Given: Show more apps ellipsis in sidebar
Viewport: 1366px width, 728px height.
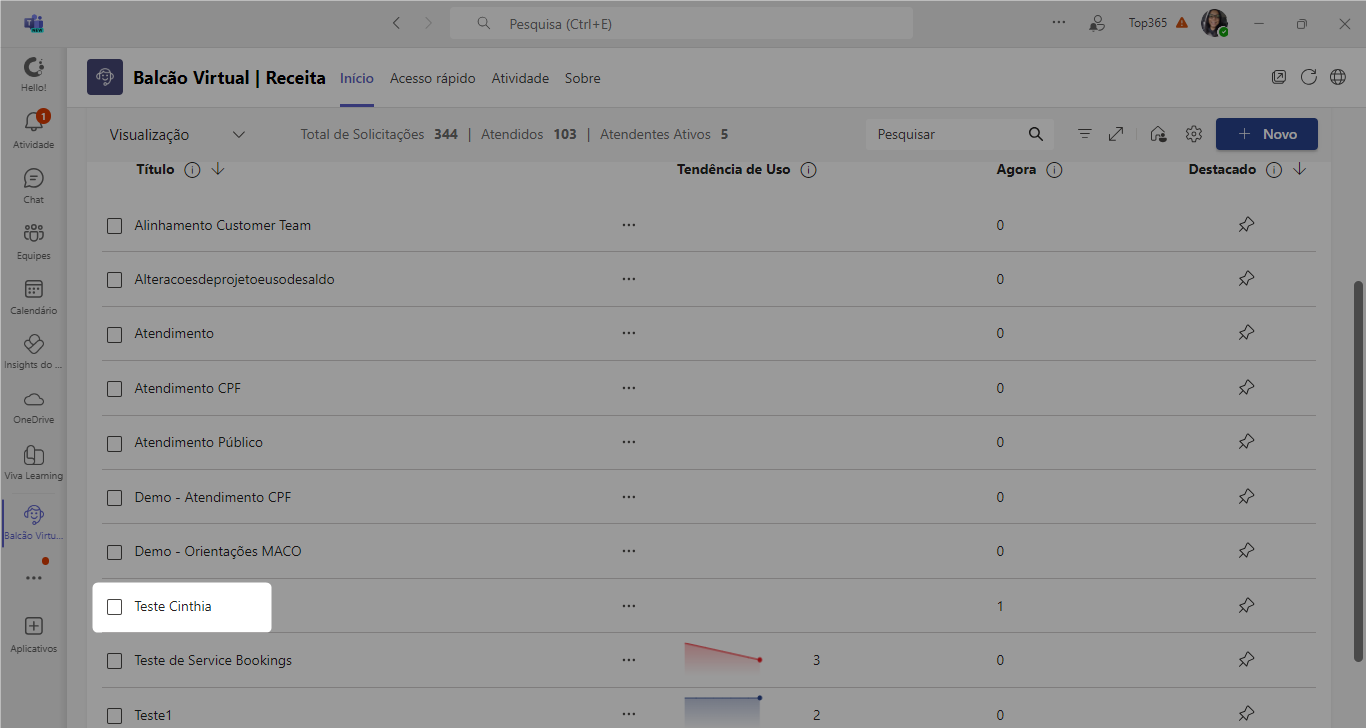Looking at the screenshot, I should coord(33,578).
